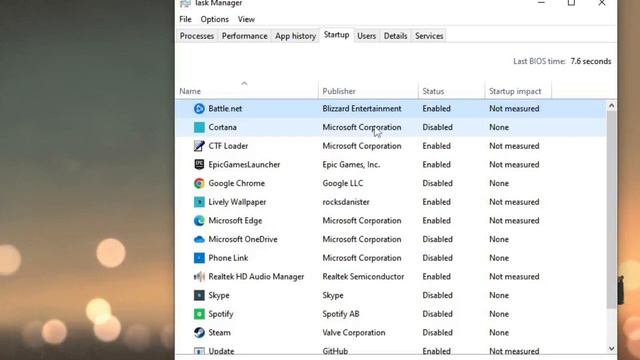Click the None impact for Skype
640x360 pixels.
(x=499, y=295)
